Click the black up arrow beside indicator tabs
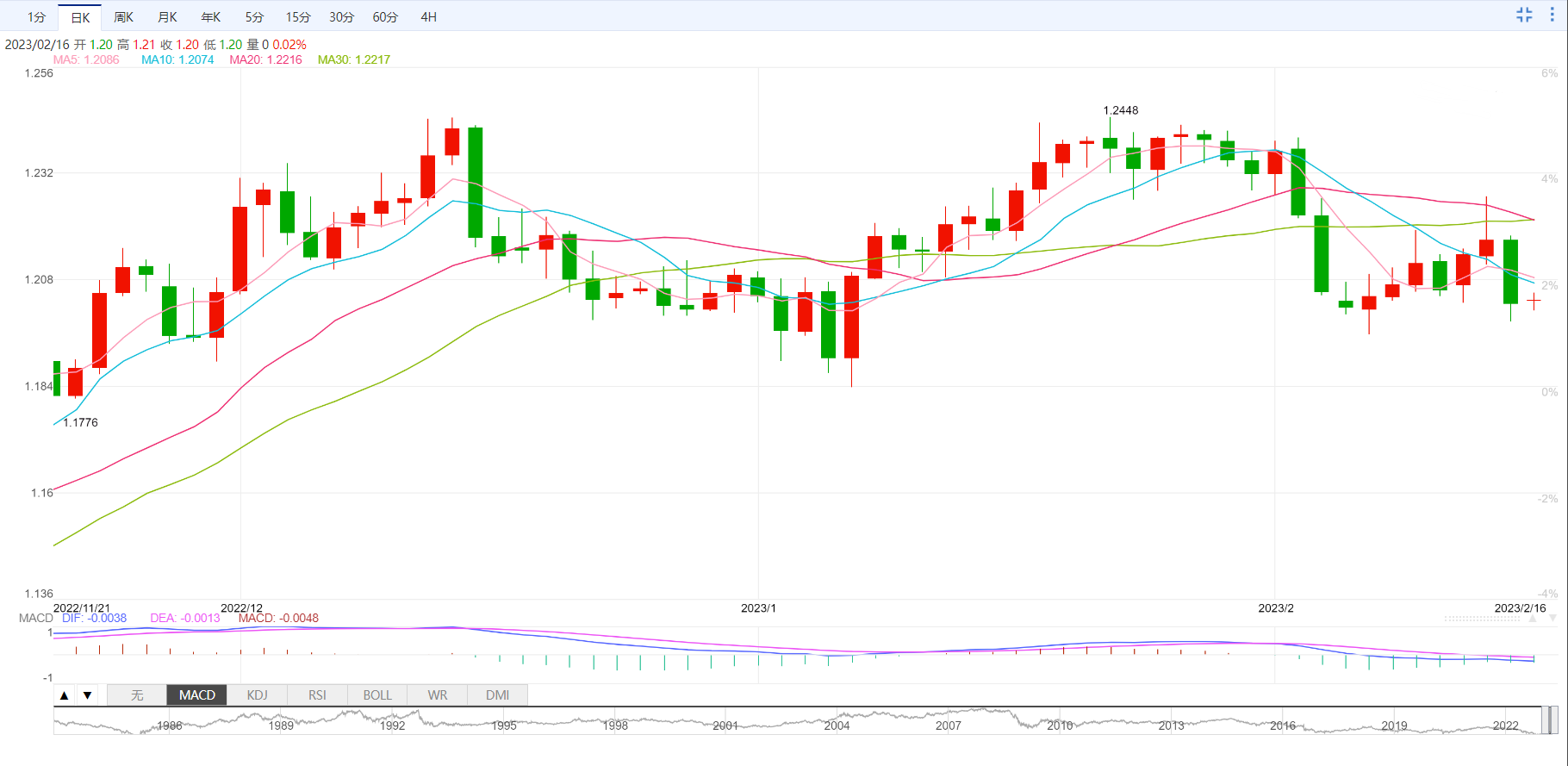Viewport: 1568px width, 766px height. coord(64,695)
